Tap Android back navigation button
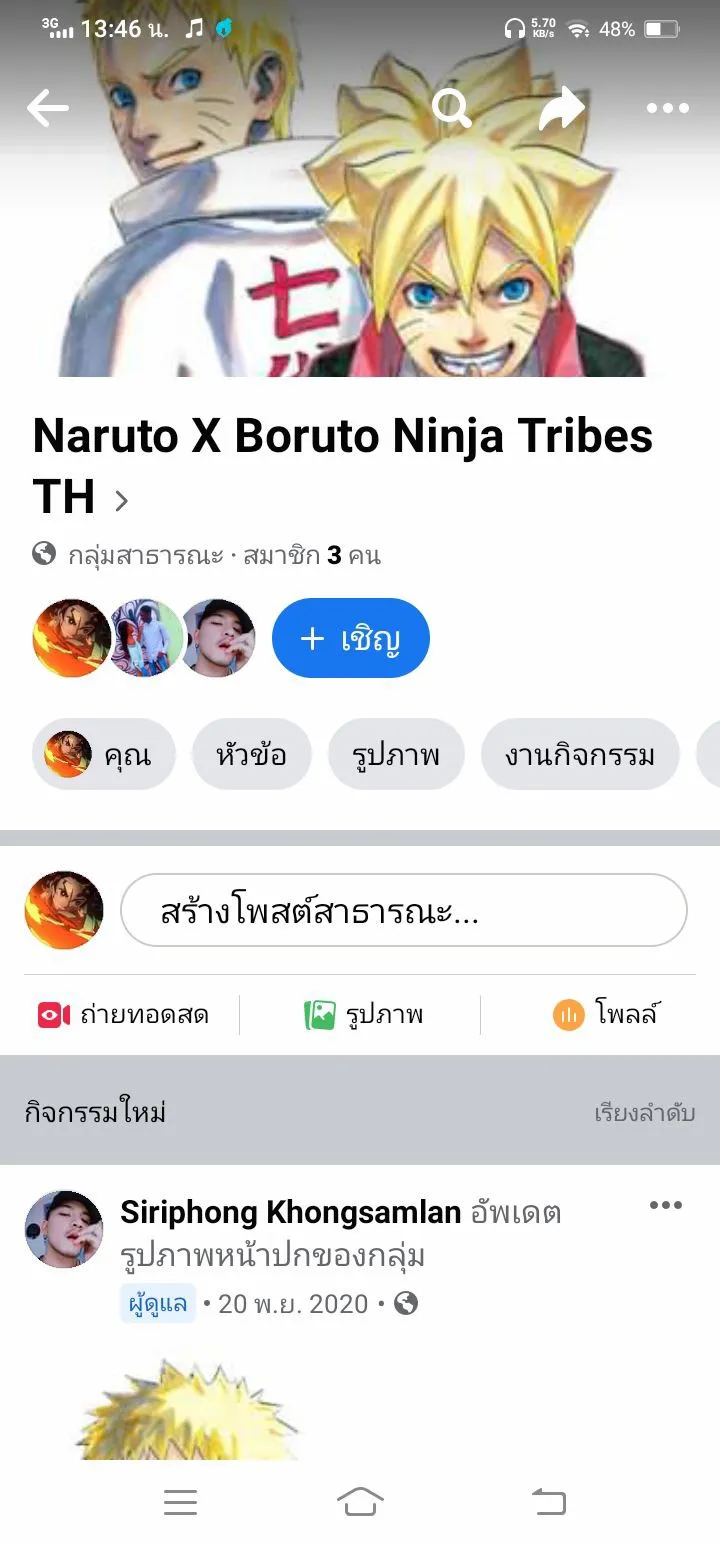Screen dimensions: 720x1544 [x=548, y=1501]
